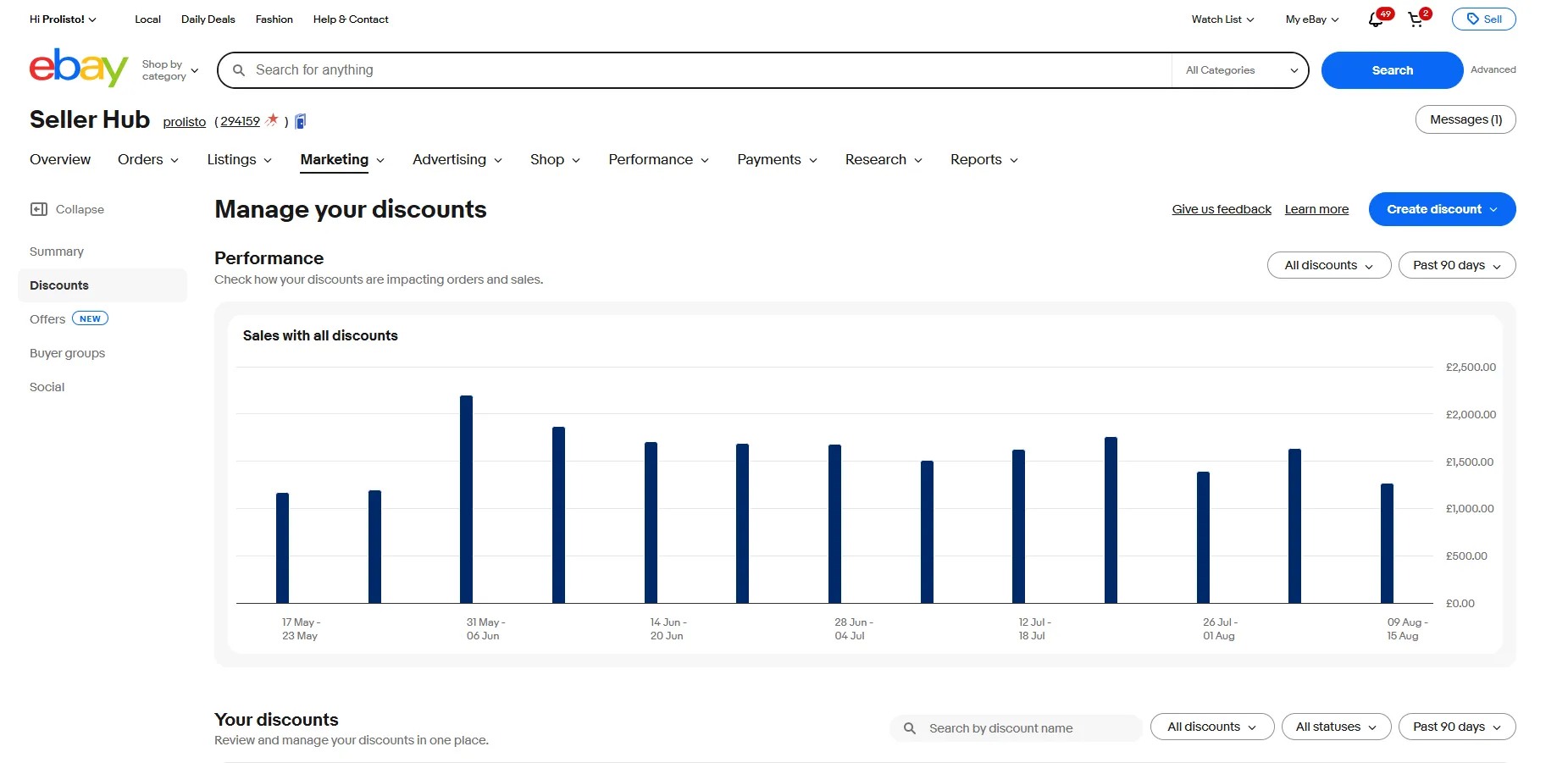This screenshot has height=763, width=1568.
Task: Open the Advertising menu
Action: click(457, 159)
